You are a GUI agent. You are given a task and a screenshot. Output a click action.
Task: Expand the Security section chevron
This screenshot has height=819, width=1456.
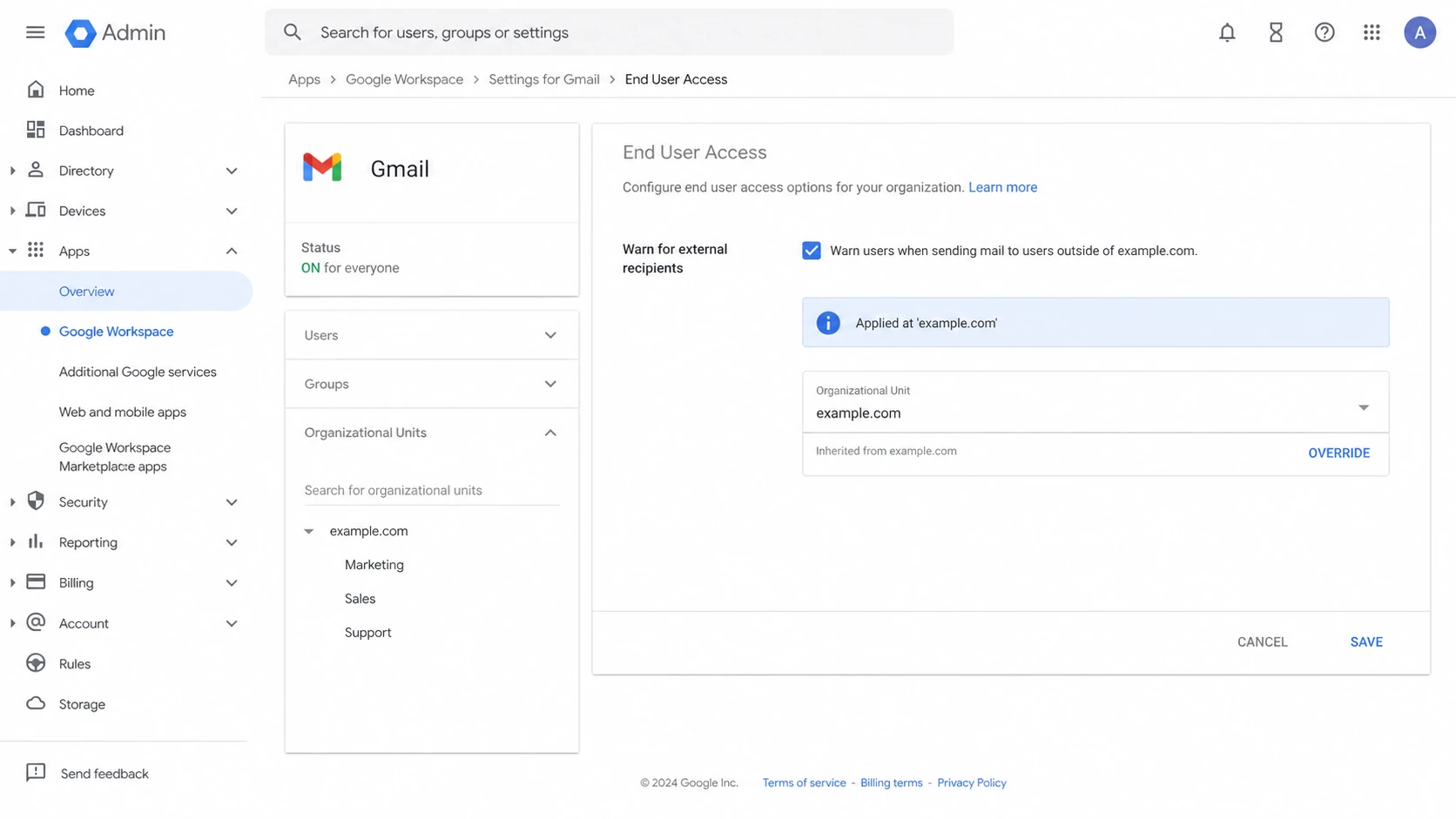click(x=232, y=502)
